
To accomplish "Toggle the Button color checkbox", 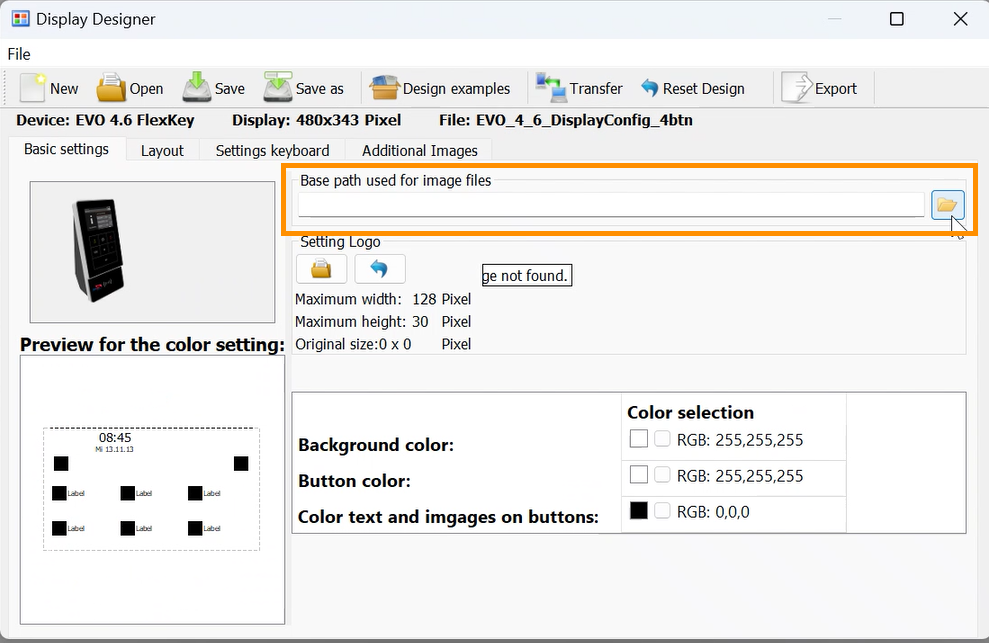I will (x=663, y=475).
